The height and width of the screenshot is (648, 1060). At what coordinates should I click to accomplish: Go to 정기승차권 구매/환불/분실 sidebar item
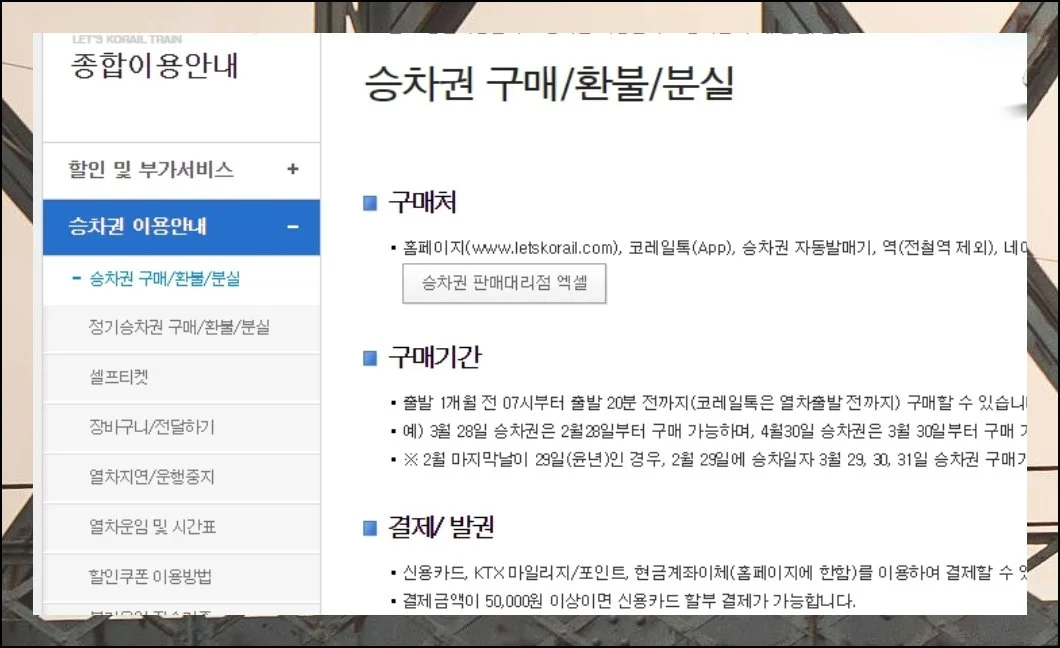coord(179,327)
